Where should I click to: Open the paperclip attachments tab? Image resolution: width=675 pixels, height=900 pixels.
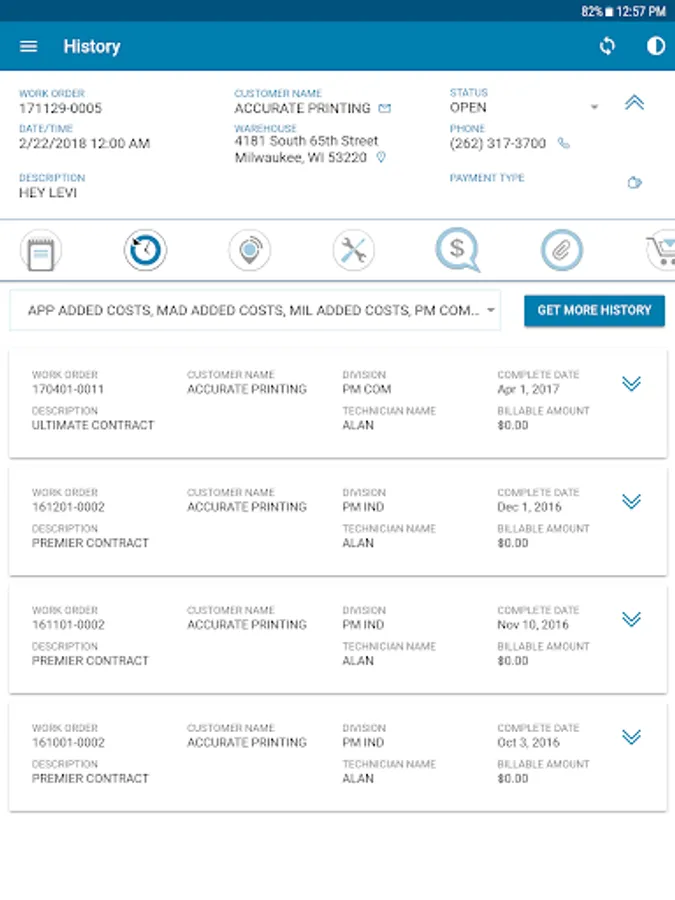point(562,251)
